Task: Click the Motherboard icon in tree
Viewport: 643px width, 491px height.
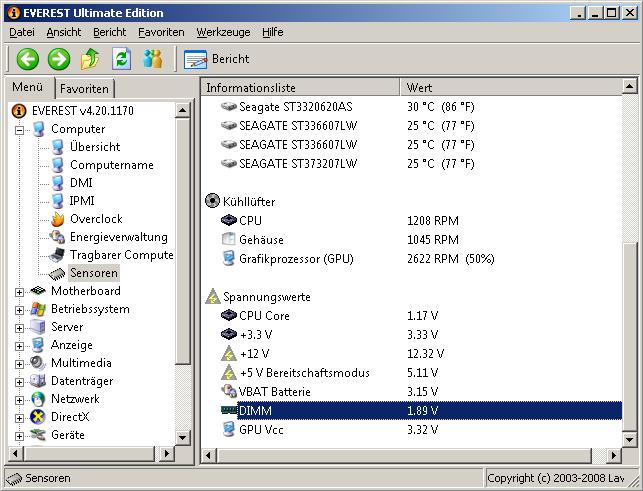Action: click(38, 291)
